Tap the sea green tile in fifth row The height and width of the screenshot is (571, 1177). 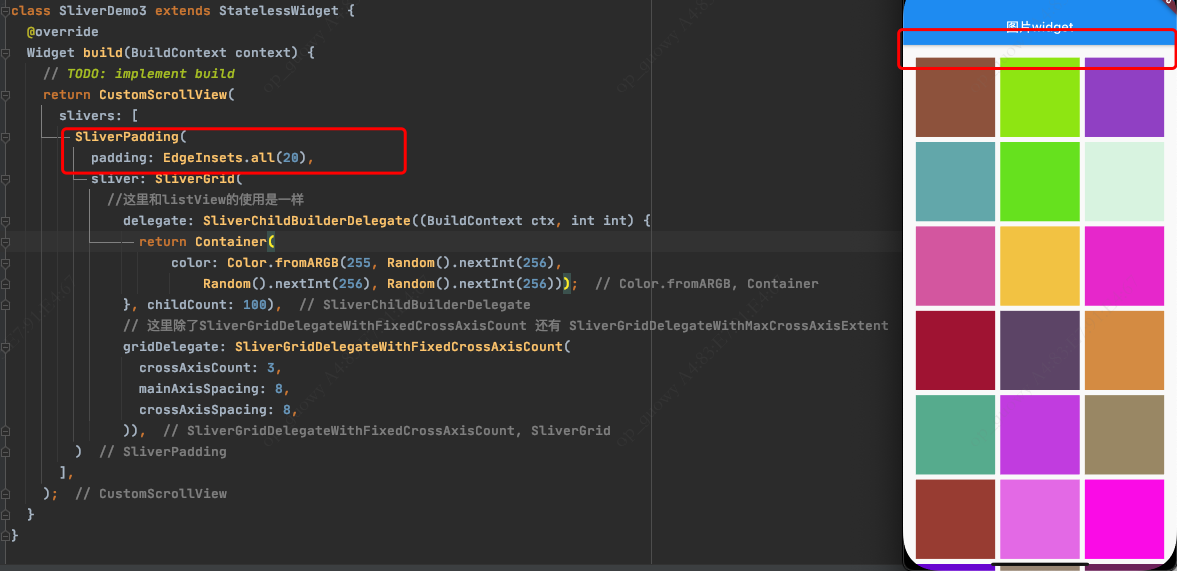point(956,435)
